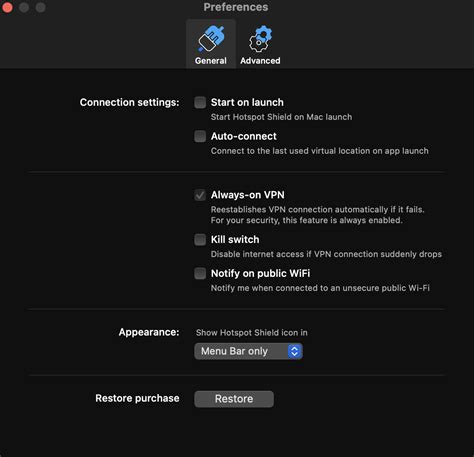This screenshot has width=474, height=457.
Task: Click 'Start Hotspot Shield on Mac launch' text
Action: click(281, 117)
